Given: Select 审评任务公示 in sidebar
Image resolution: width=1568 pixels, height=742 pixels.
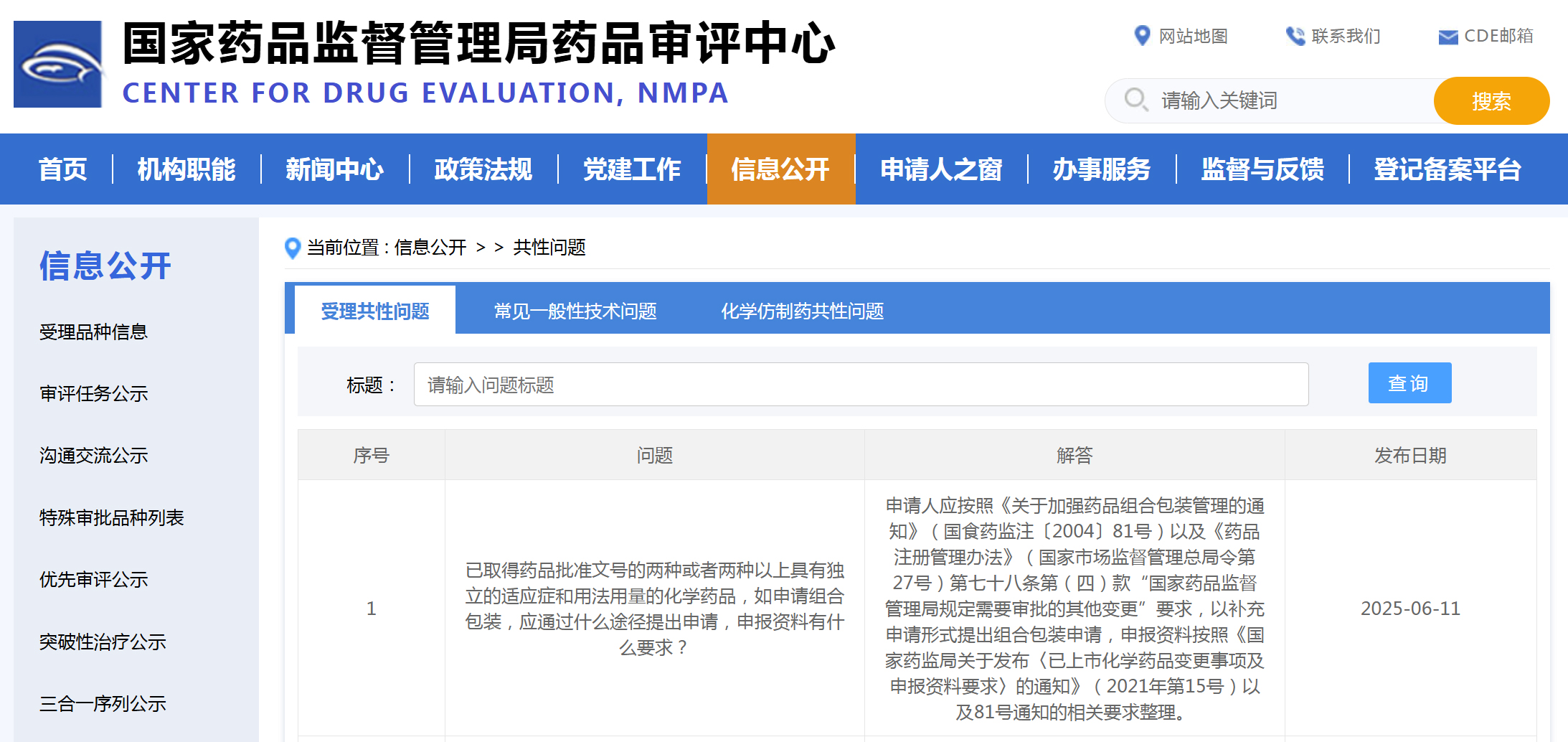Looking at the screenshot, I should click(x=93, y=393).
